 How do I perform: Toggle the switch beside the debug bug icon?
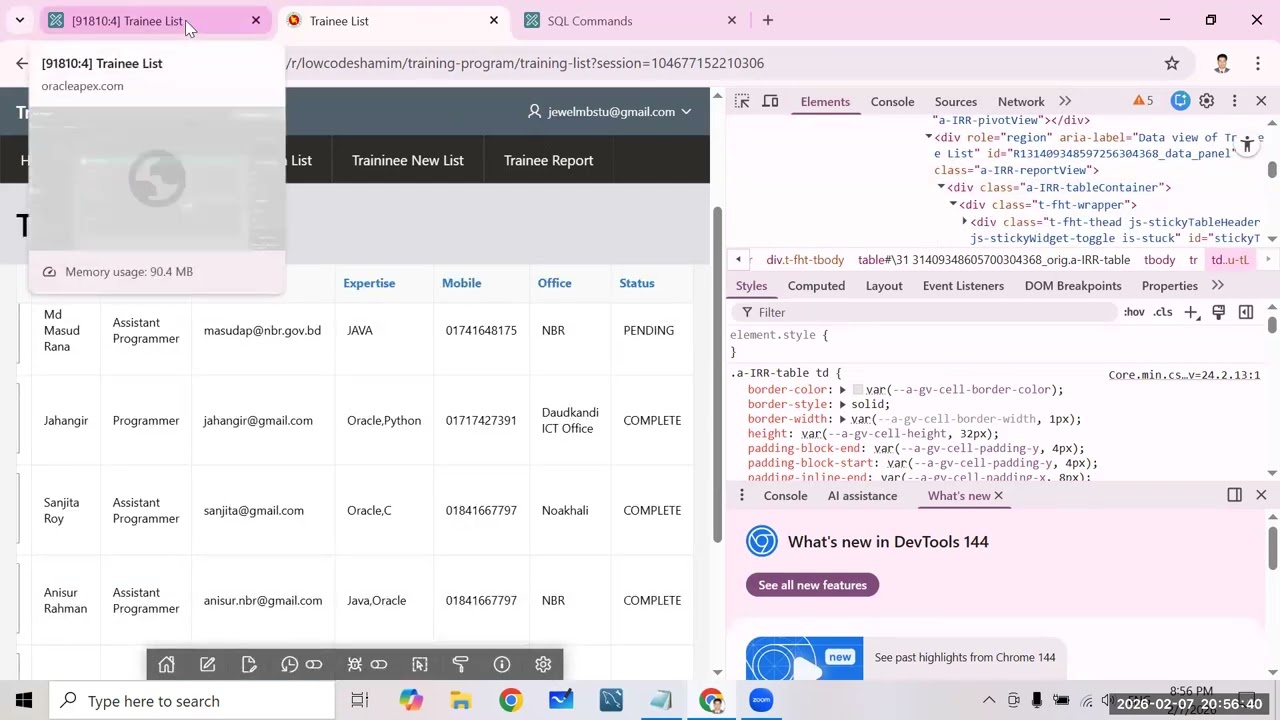click(x=379, y=665)
